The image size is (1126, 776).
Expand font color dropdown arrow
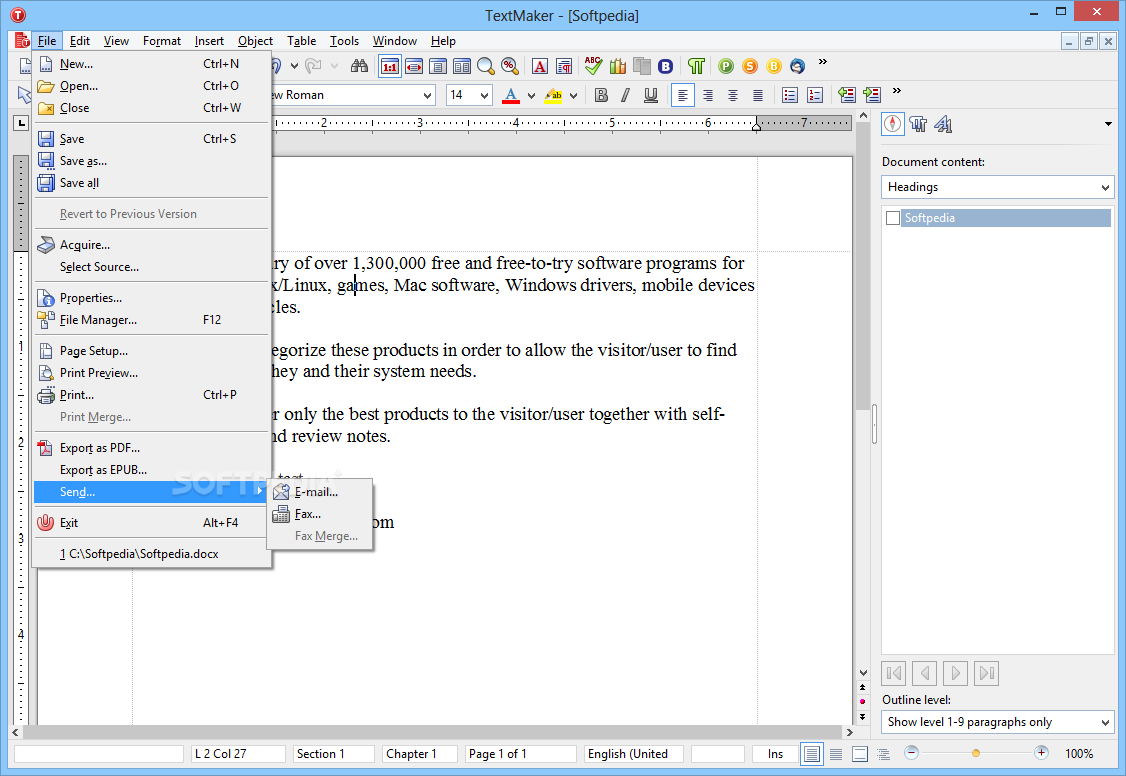[x=531, y=95]
